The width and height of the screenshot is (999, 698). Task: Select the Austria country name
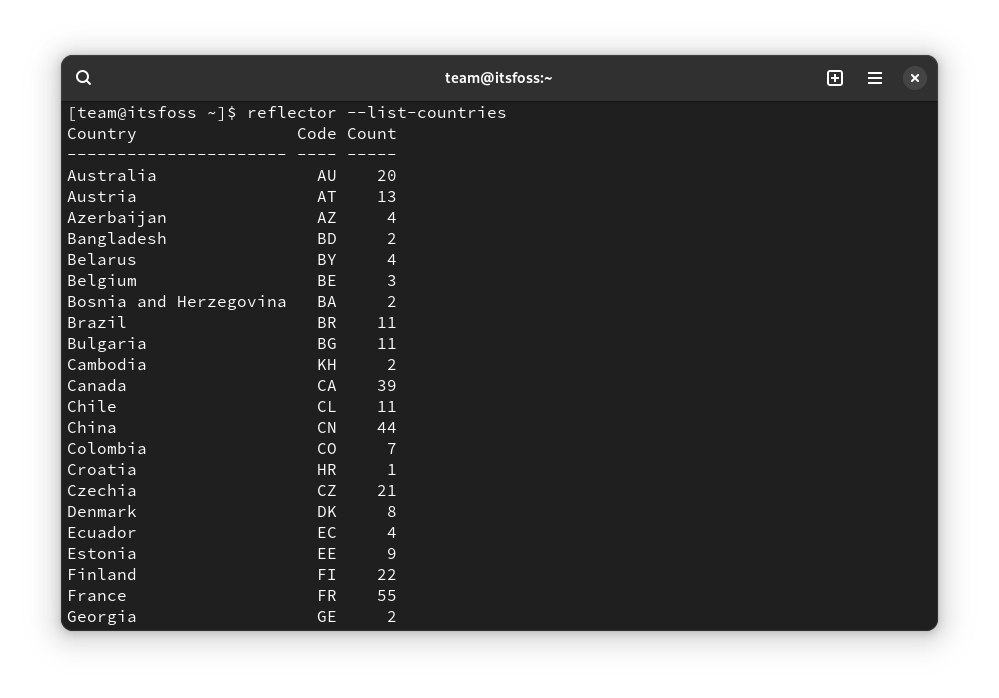pos(102,197)
